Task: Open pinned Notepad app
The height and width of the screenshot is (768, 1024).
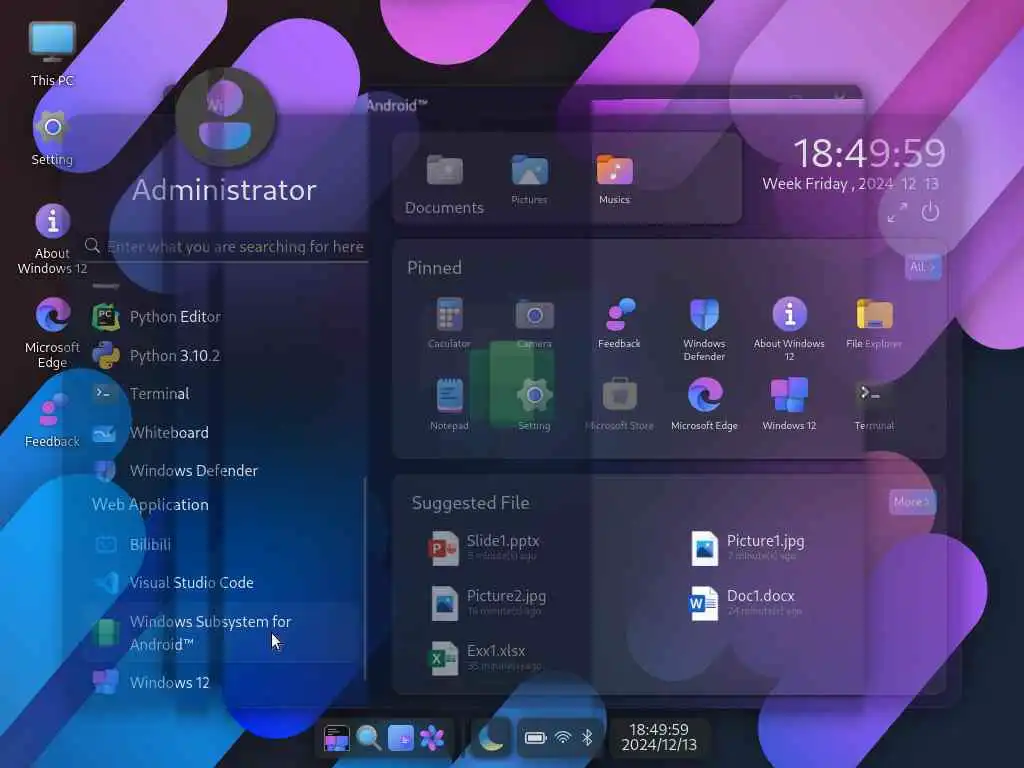Action: point(449,404)
